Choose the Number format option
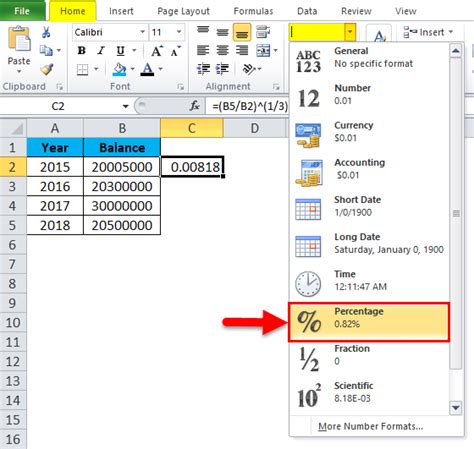Screen dimensions: 474x449 [369, 98]
